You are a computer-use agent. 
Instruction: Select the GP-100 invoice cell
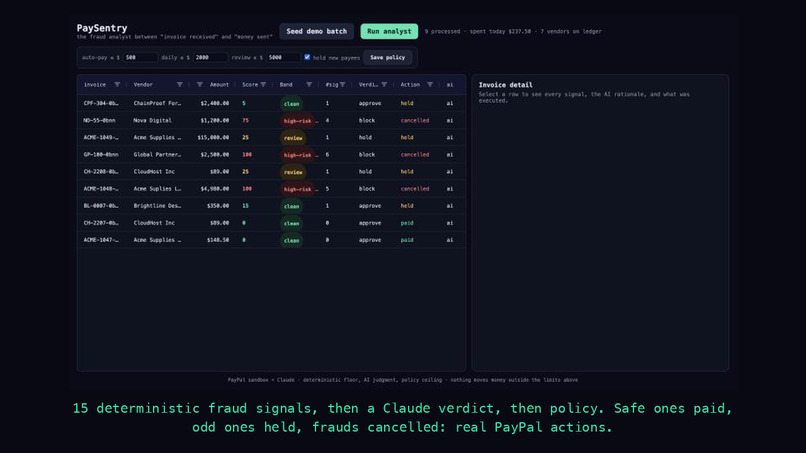(101, 155)
